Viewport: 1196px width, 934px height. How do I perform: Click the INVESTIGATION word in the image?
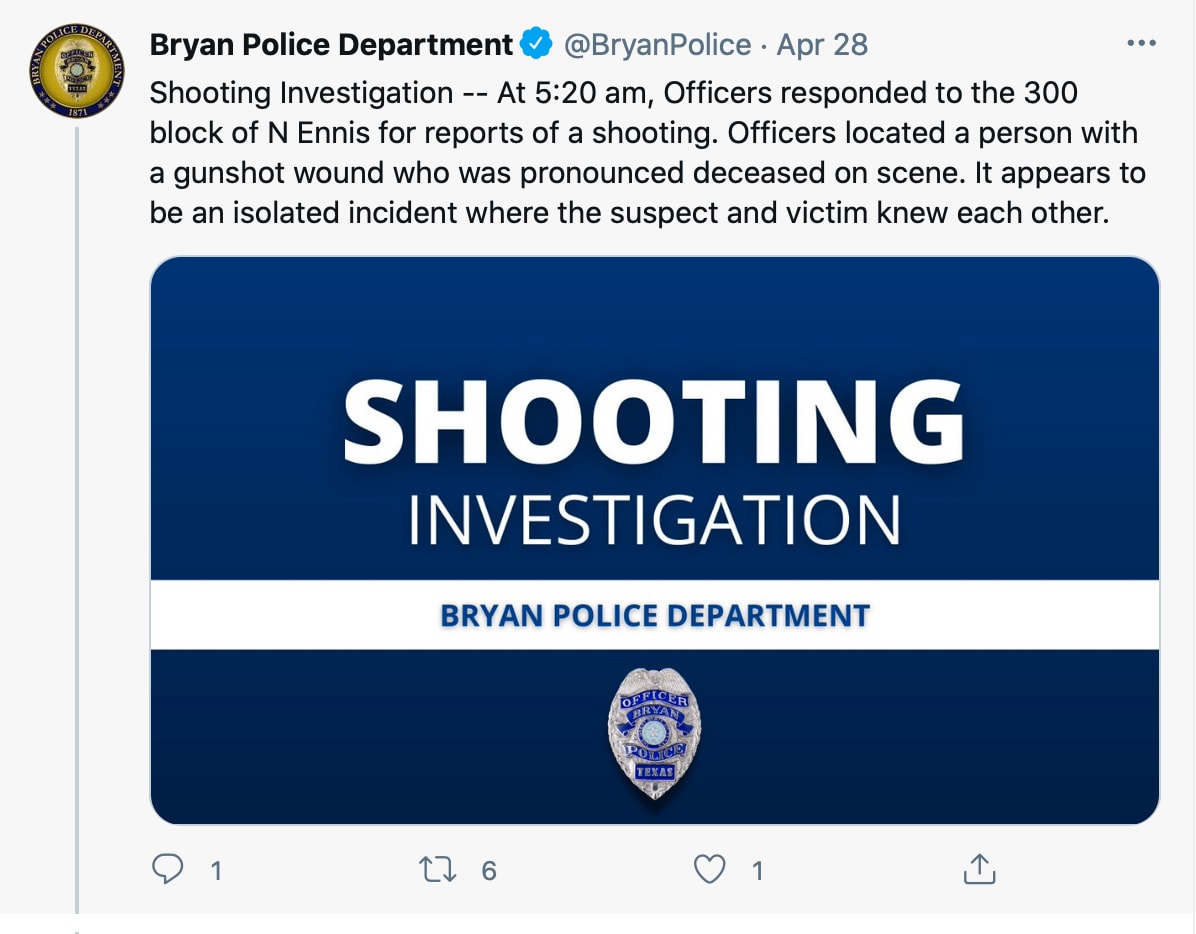(654, 521)
